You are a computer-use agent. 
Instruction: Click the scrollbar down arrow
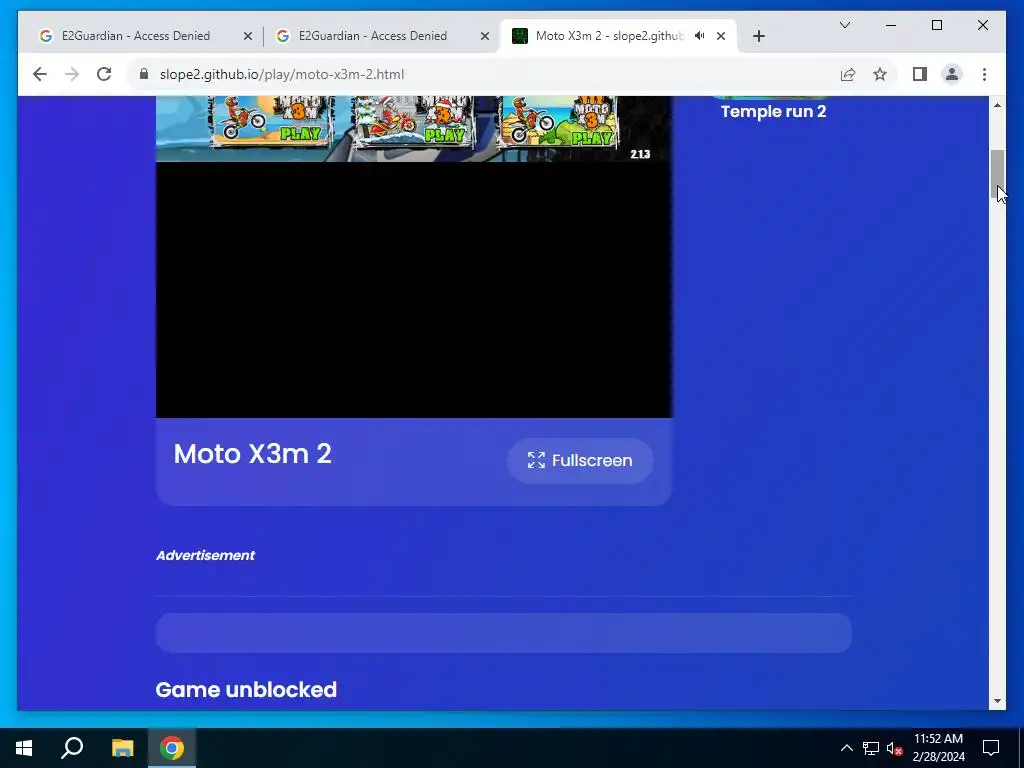pyautogui.click(x=997, y=701)
